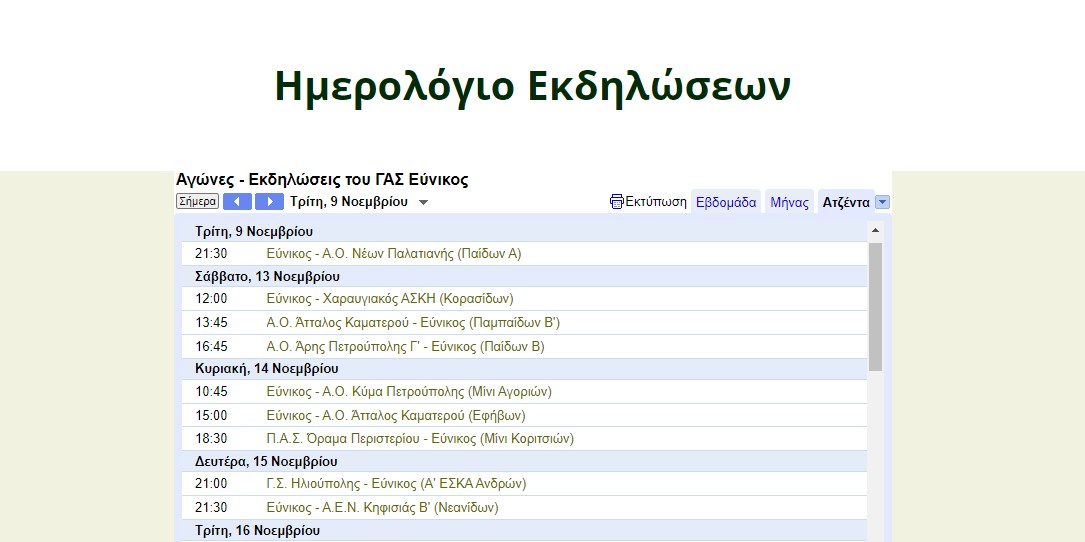Switch to the Μήνας tab

tap(789, 202)
